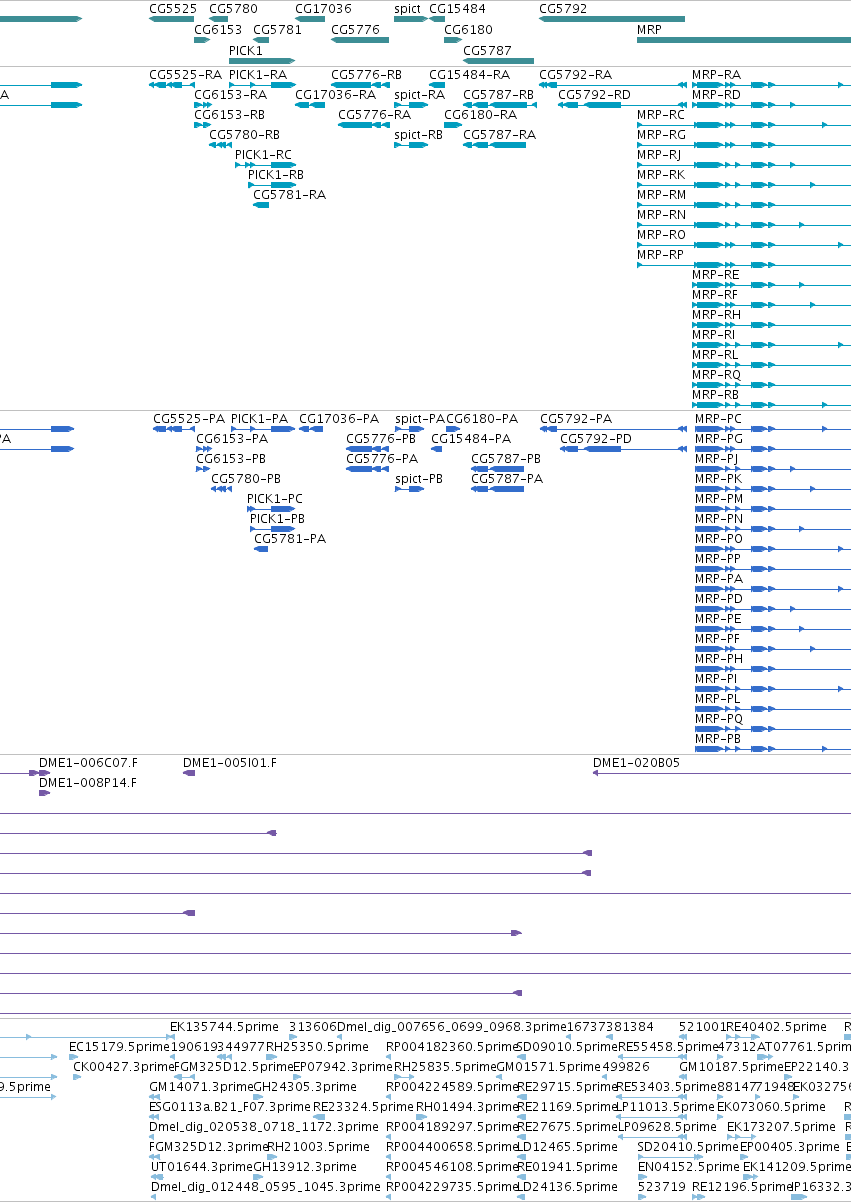Select transcript MRP-RQ
851x1202 pixels.
(716, 375)
